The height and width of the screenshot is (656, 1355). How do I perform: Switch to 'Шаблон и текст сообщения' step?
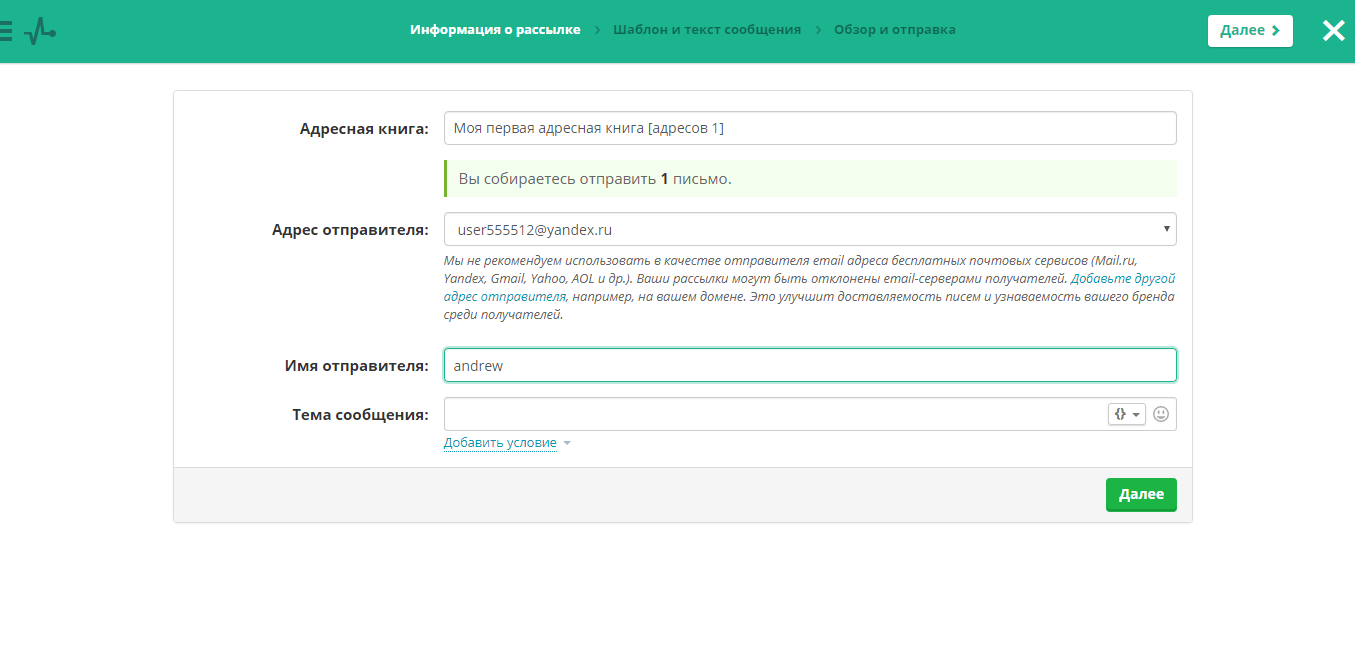point(707,30)
